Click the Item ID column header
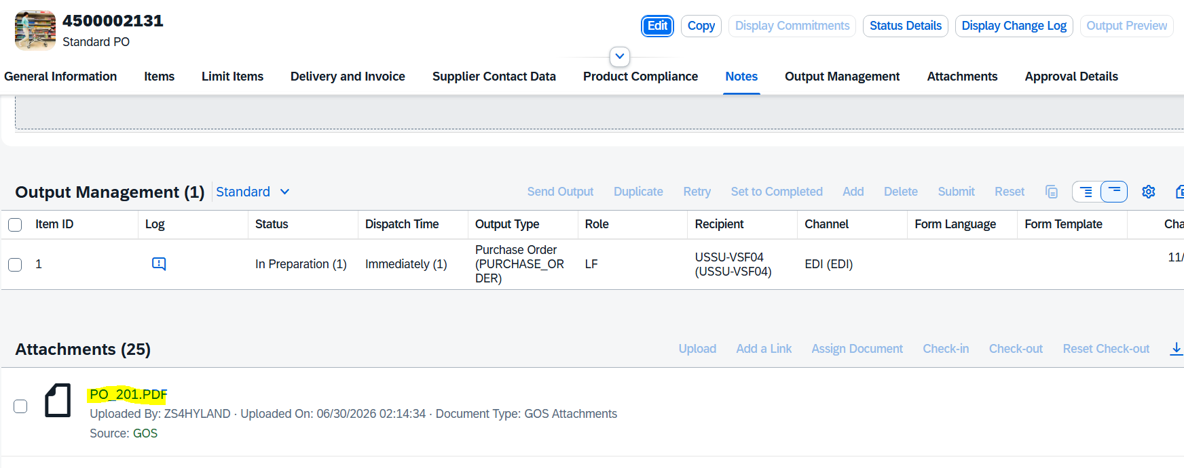Screen dimensions: 1184x468 pos(54,224)
